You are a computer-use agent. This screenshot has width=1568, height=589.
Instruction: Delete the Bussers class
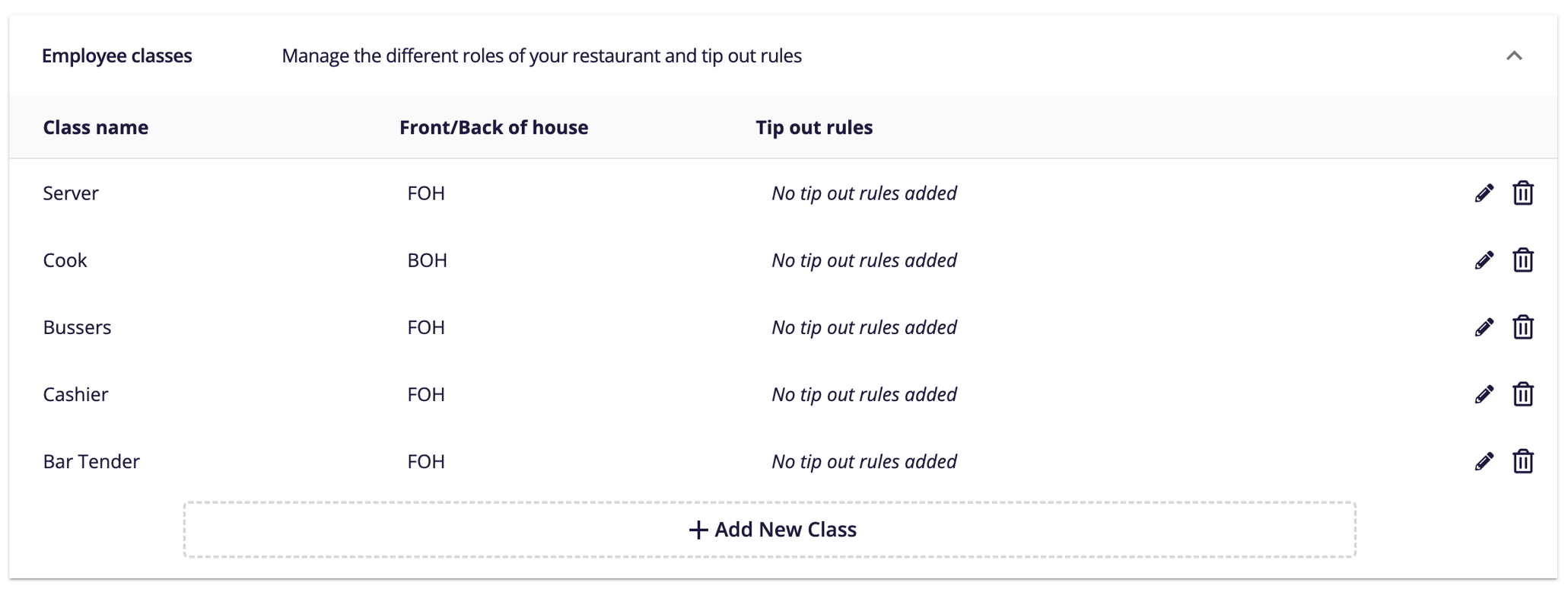1522,327
